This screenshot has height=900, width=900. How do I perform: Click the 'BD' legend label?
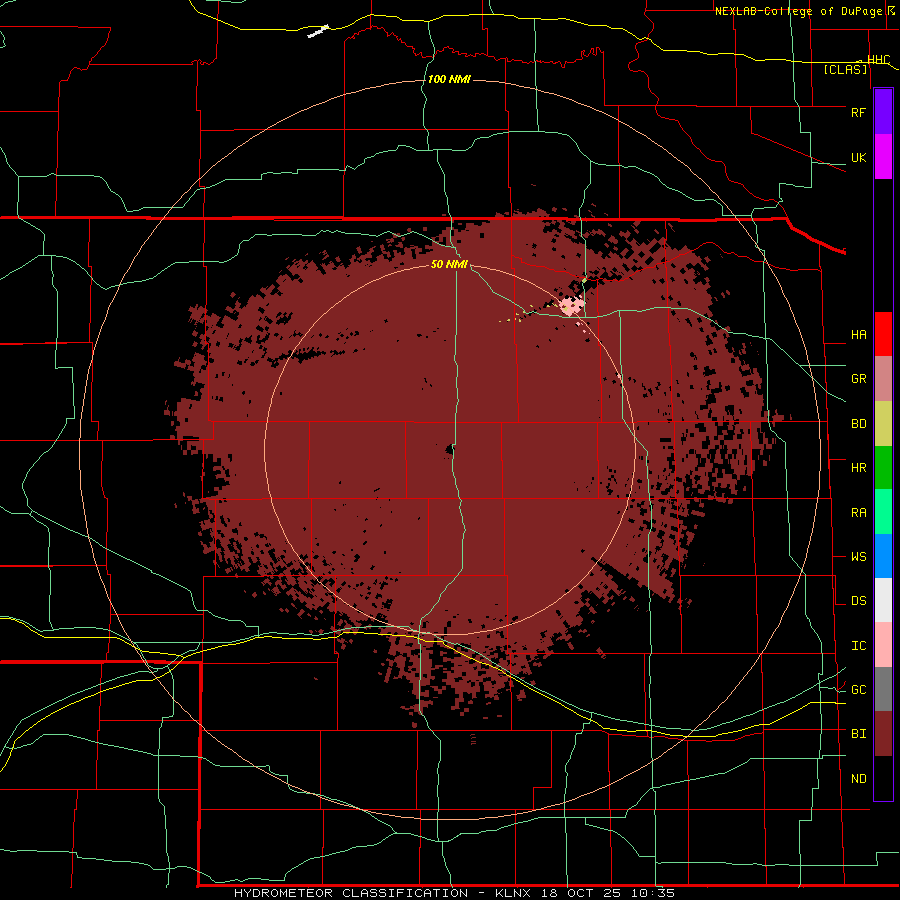[858, 424]
